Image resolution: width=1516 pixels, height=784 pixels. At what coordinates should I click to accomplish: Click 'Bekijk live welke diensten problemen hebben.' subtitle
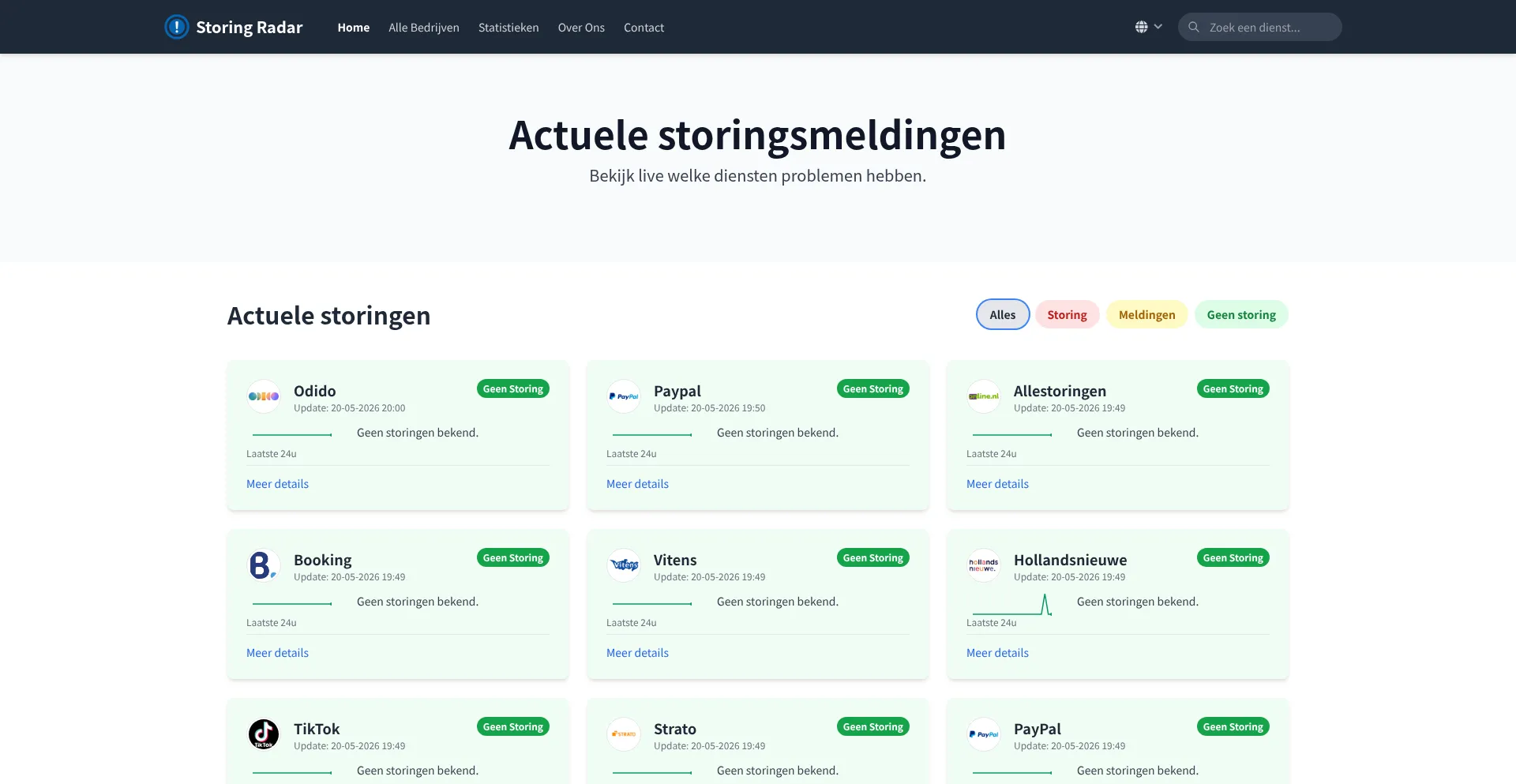pos(757,175)
